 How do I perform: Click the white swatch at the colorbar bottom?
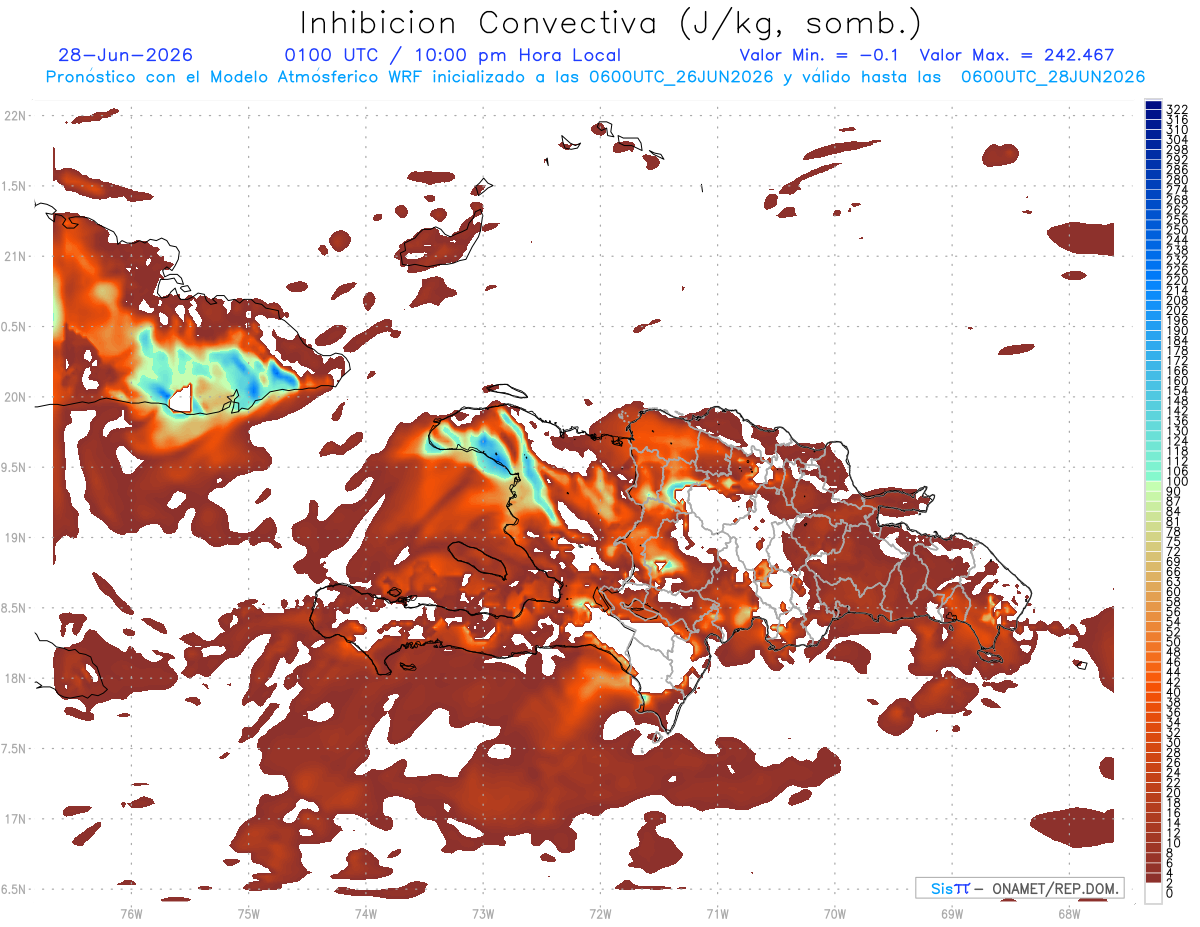[1153, 895]
